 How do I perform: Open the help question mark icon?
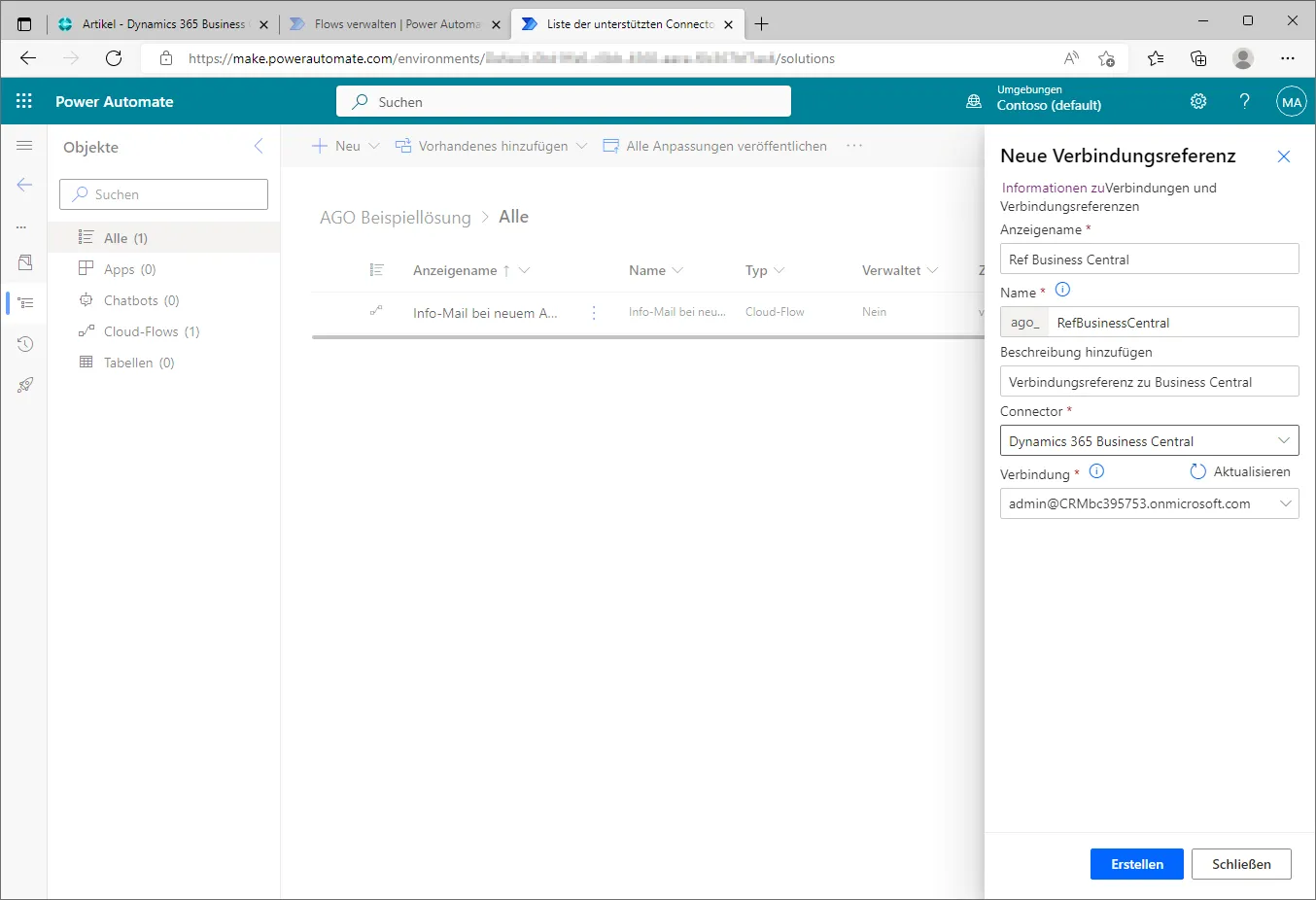click(x=1245, y=101)
